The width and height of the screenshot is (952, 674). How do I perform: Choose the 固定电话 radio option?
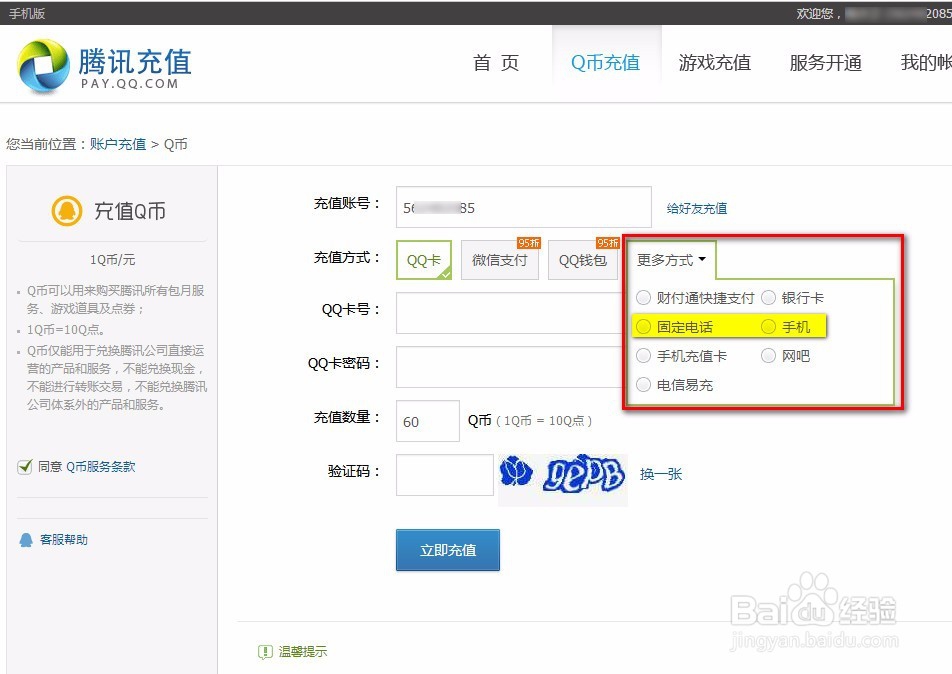643,327
